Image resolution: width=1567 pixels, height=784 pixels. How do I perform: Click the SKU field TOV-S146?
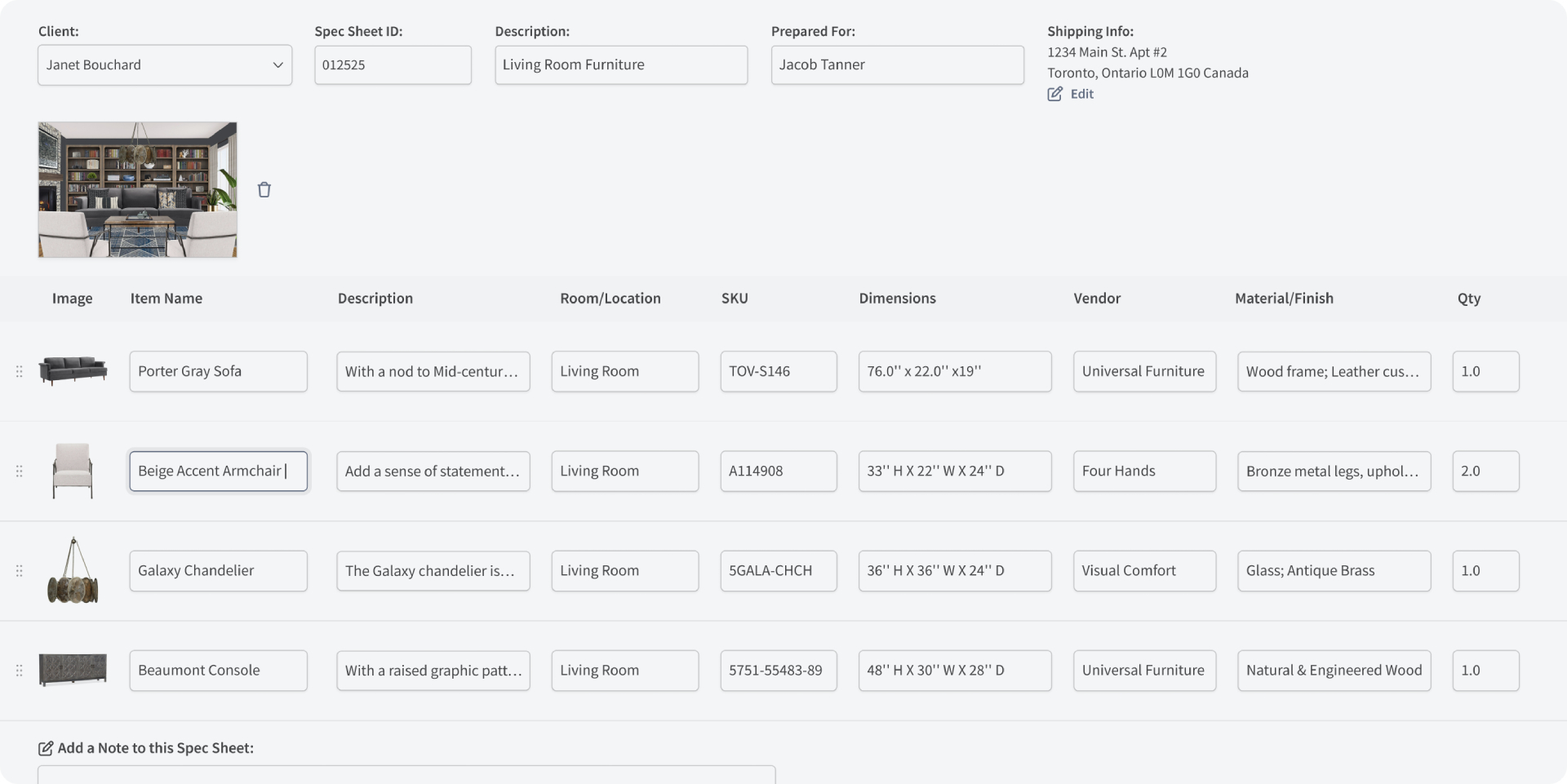(778, 371)
